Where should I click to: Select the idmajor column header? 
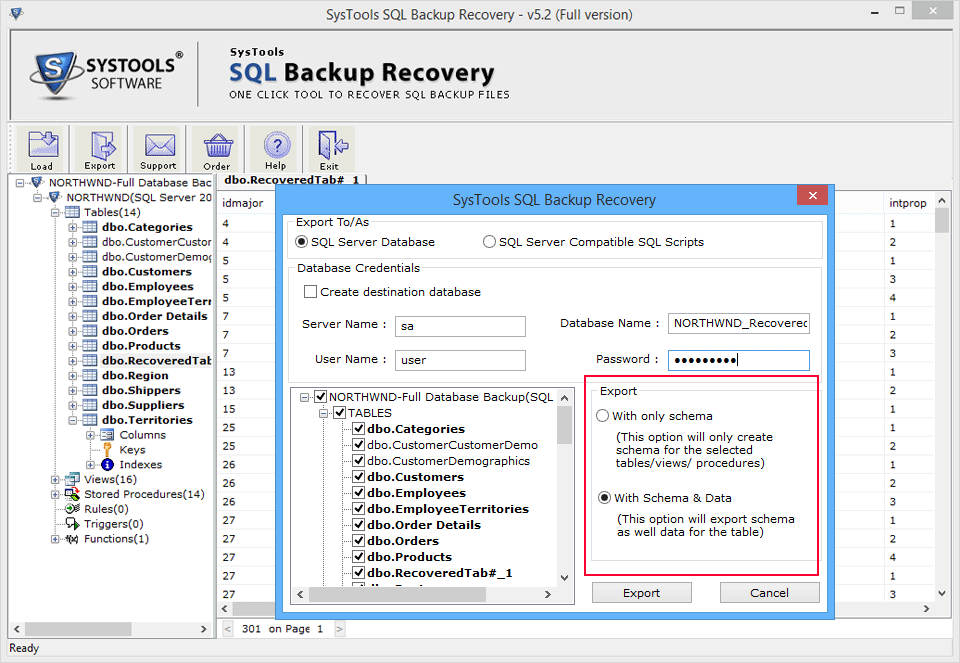[x=243, y=203]
